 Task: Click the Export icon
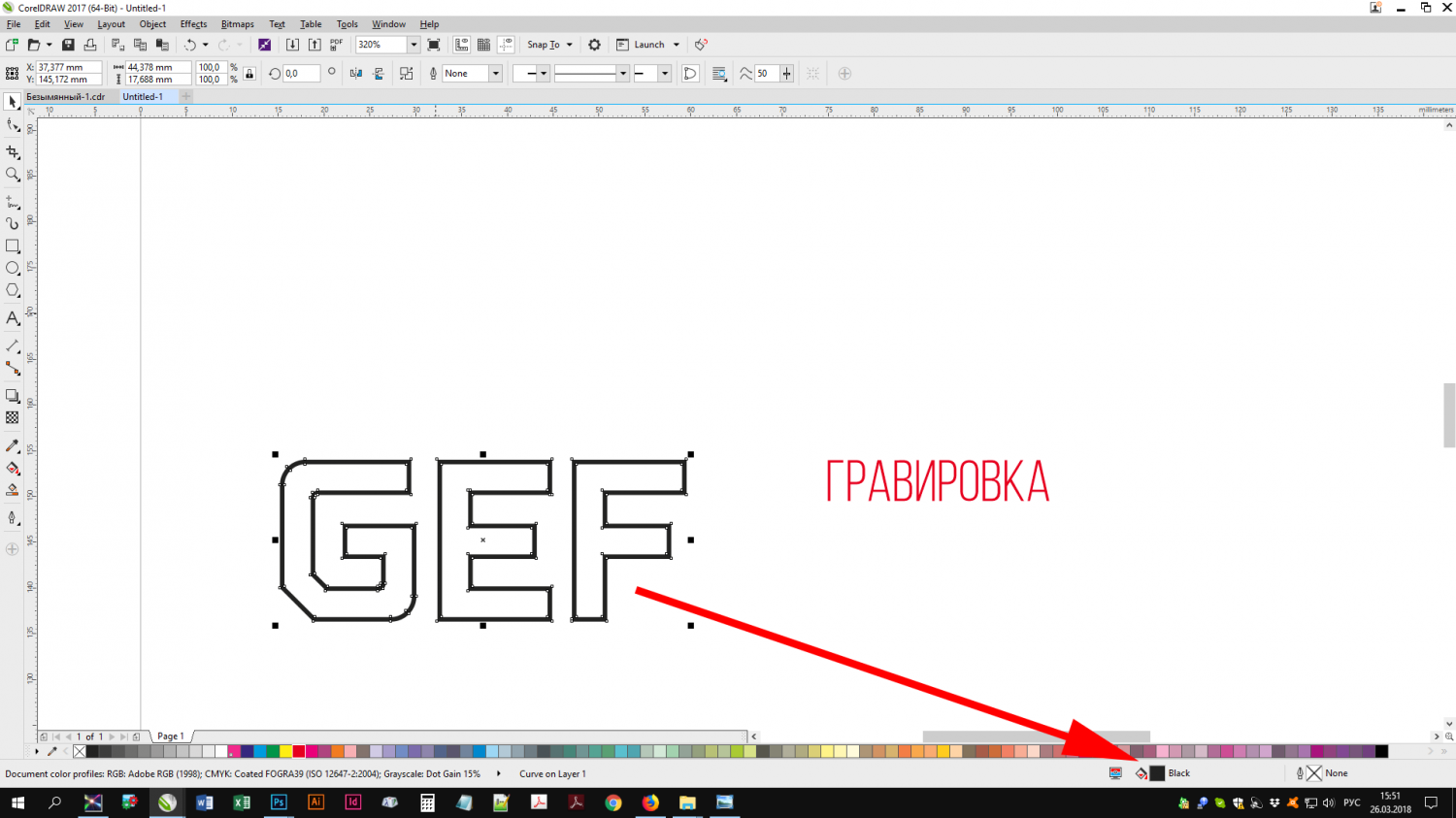pos(314,45)
